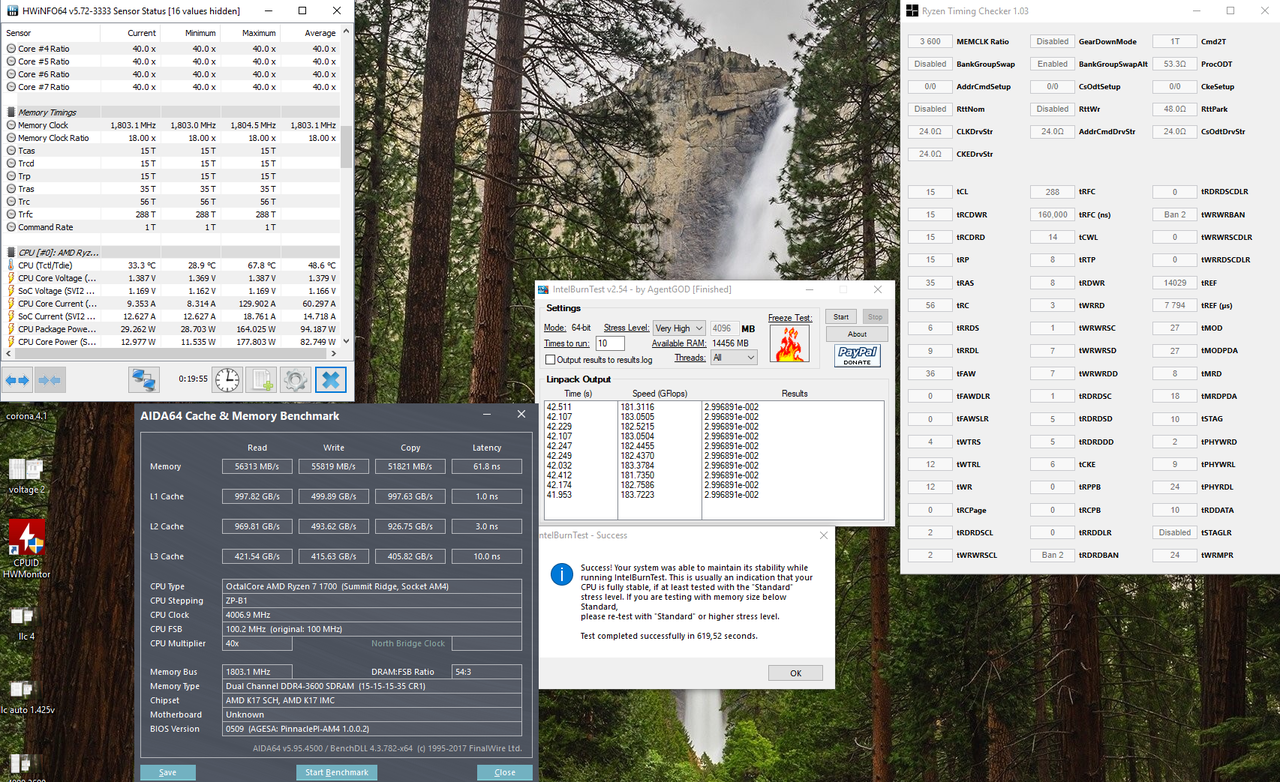This screenshot has height=782, width=1280.
Task: Click the clock icon beside Memory Clock Ratio
Action: pyautogui.click(x=11, y=138)
